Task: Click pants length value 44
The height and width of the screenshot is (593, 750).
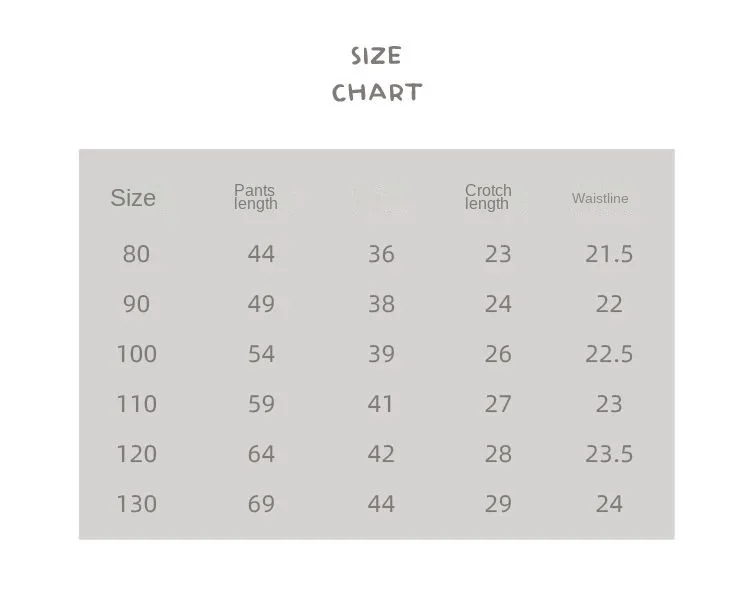Action: tap(261, 254)
